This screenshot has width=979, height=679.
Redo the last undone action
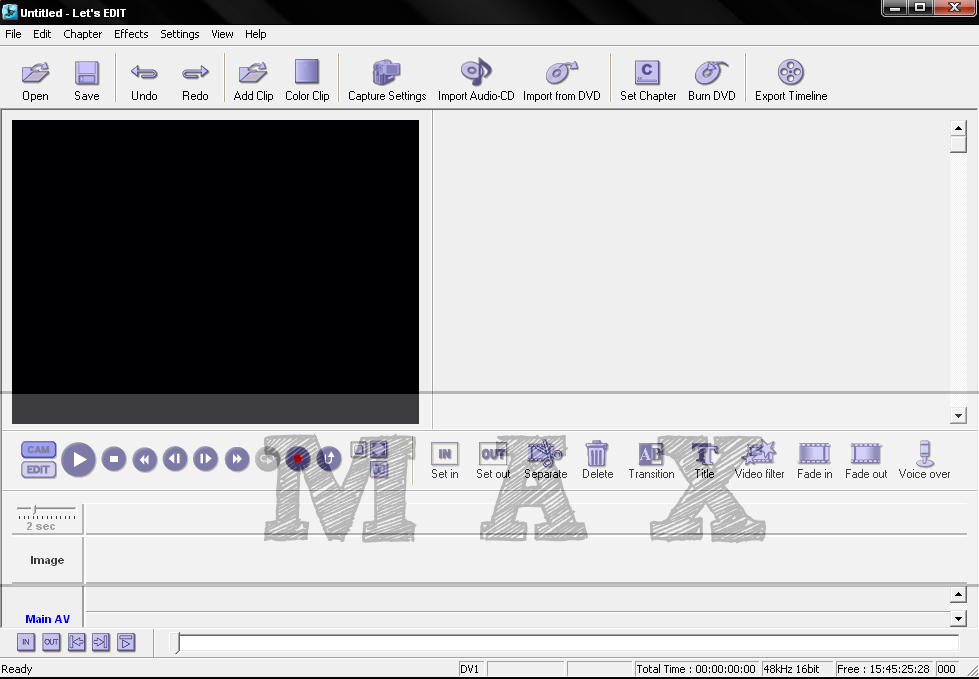(195, 80)
